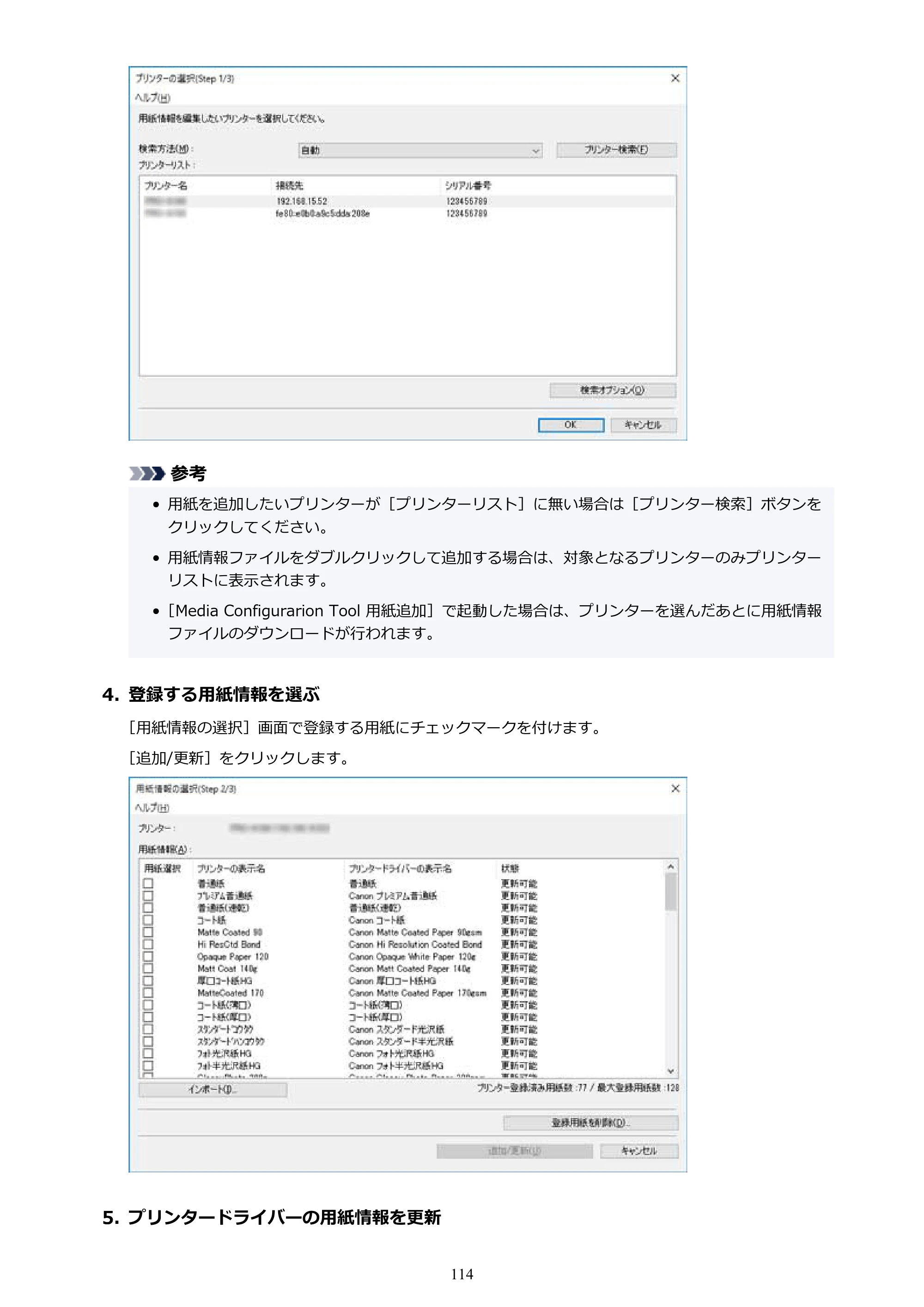
Task: Check the box for 普通紙
Action: click(148, 883)
